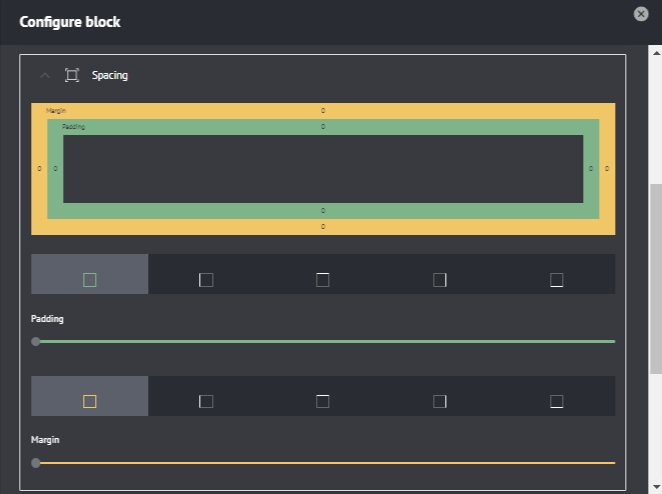Select bottom-side padding icon
This screenshot has width=662, height=494.
tap(556, 280)
